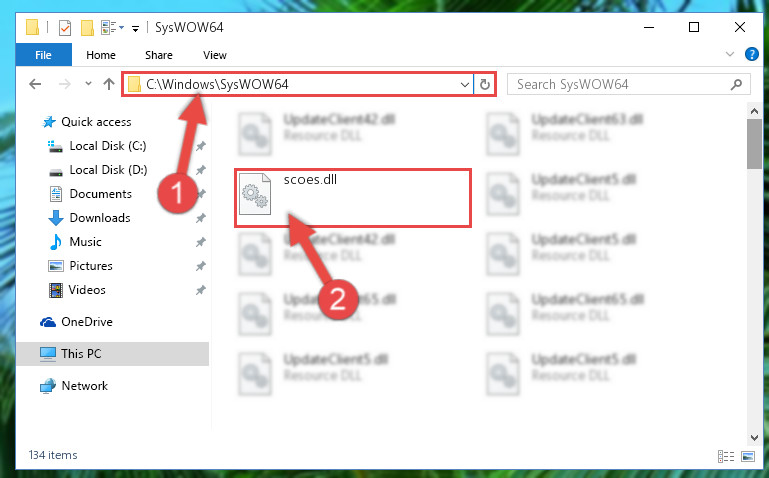This screenshot has height=478, width=769.
Task: Click the New folder icon in title bar
Action: click(87, 27)
